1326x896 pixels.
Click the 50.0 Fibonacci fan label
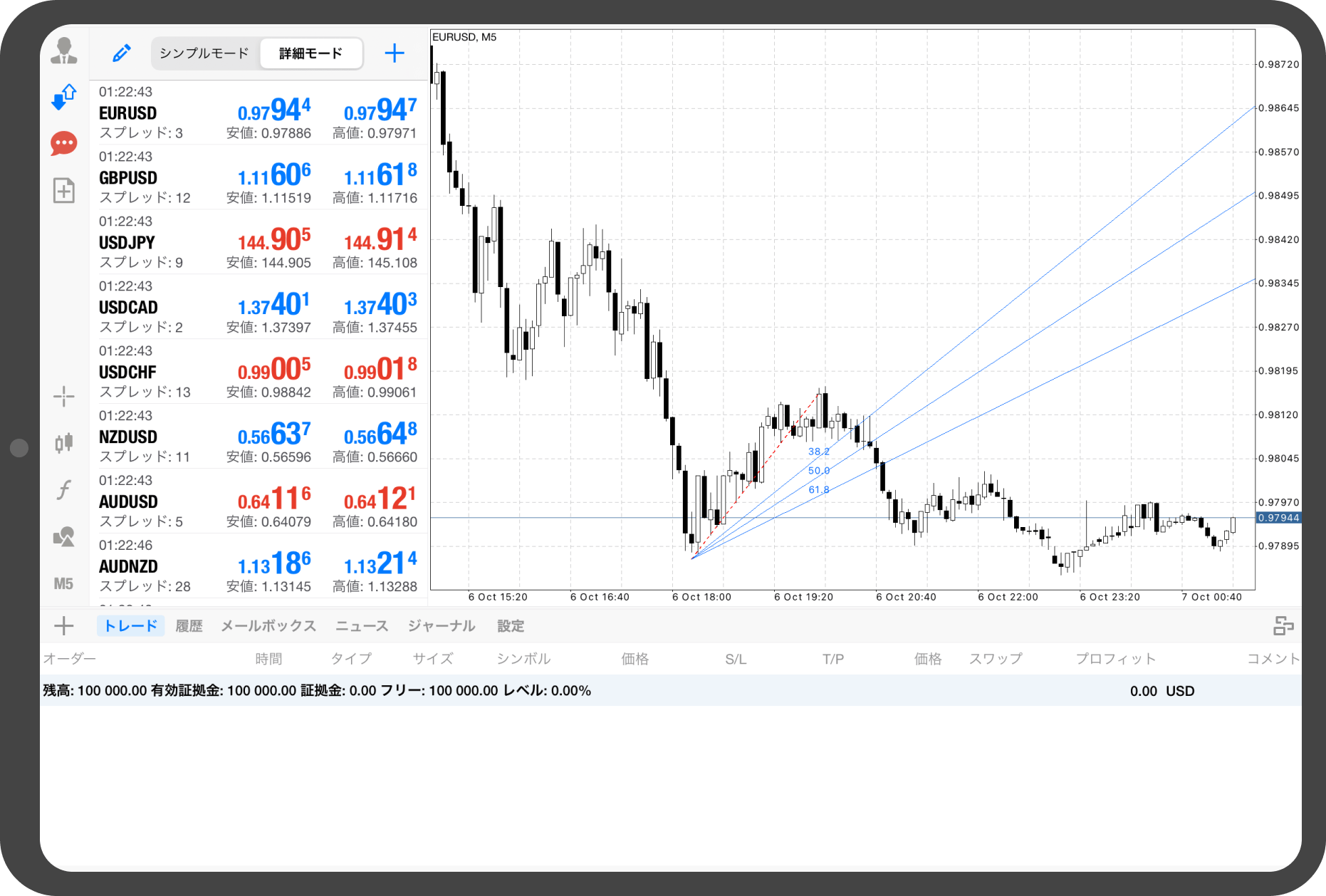pos(819,471)
